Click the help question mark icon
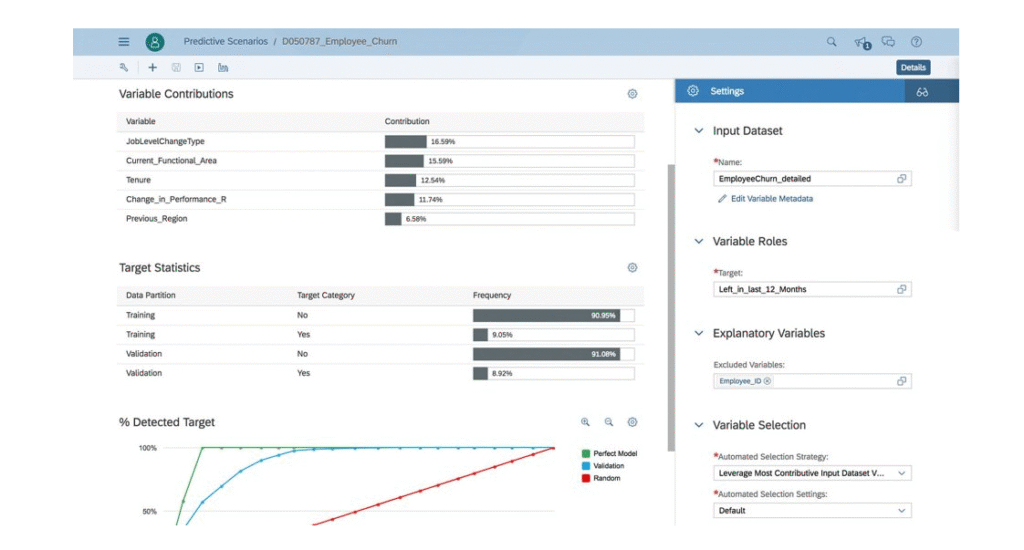Screen dimensions: 1024x550 coord(916,42)
